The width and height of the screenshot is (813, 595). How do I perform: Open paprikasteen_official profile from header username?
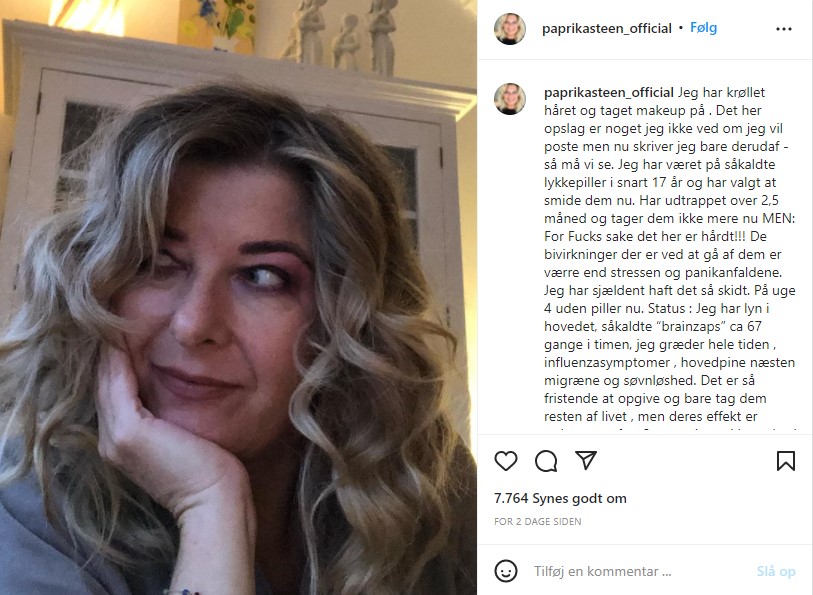(607, 29)
